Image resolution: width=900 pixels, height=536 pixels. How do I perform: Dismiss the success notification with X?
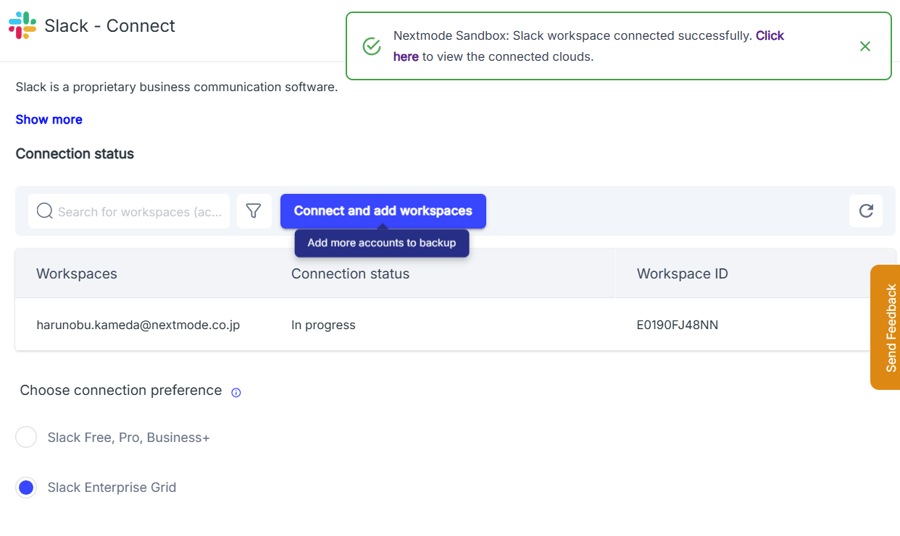(x=865, y=46)
